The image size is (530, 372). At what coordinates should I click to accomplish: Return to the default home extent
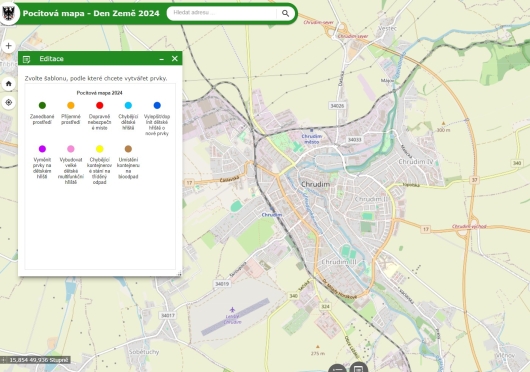click(8, 83)
